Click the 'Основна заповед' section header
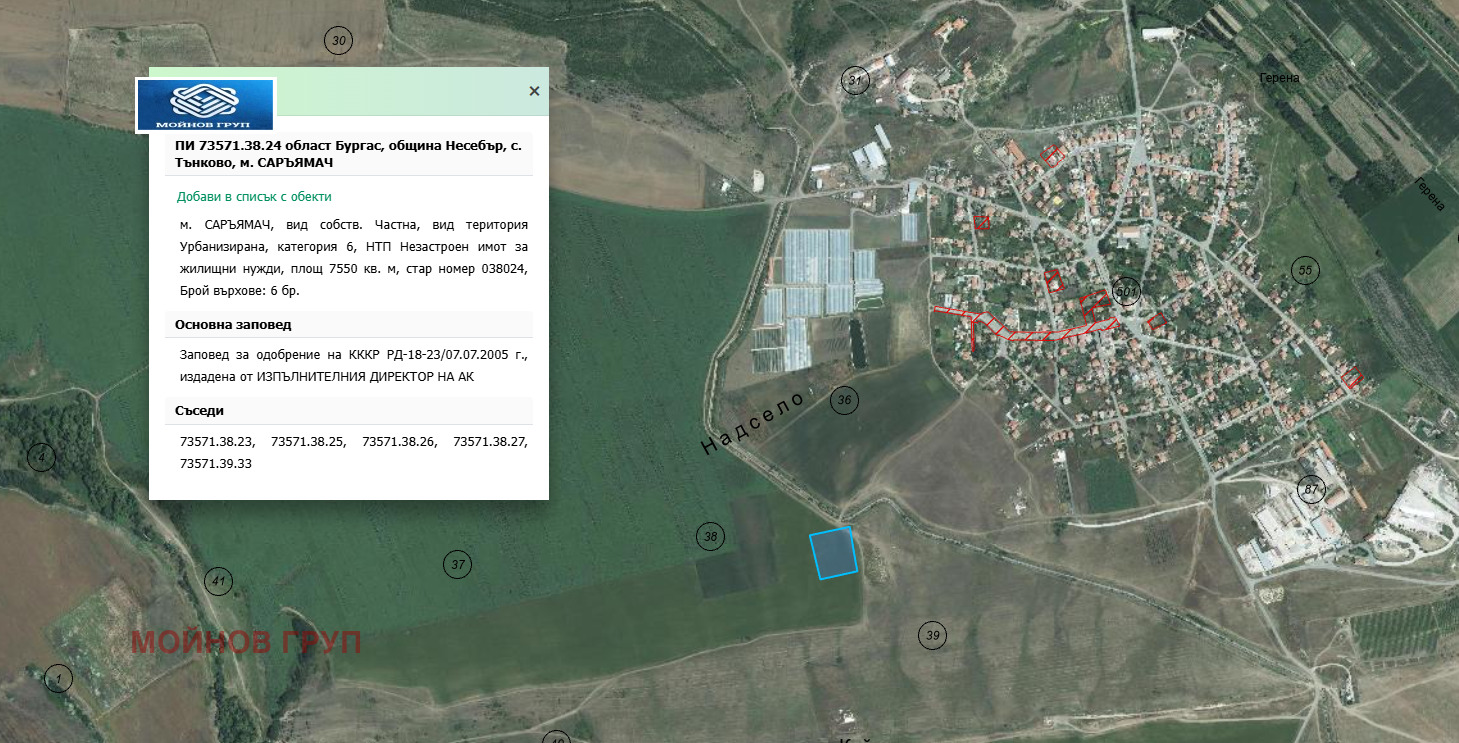This screenshot has width=1459, height=743. (234, 325)
